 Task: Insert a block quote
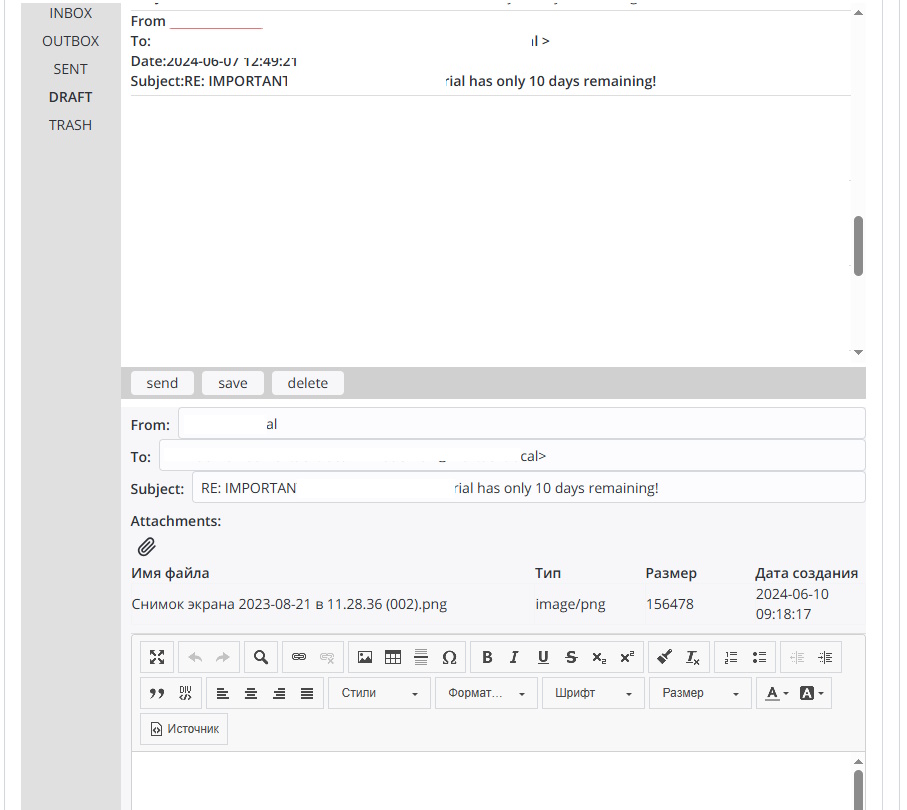pos(156,693)
